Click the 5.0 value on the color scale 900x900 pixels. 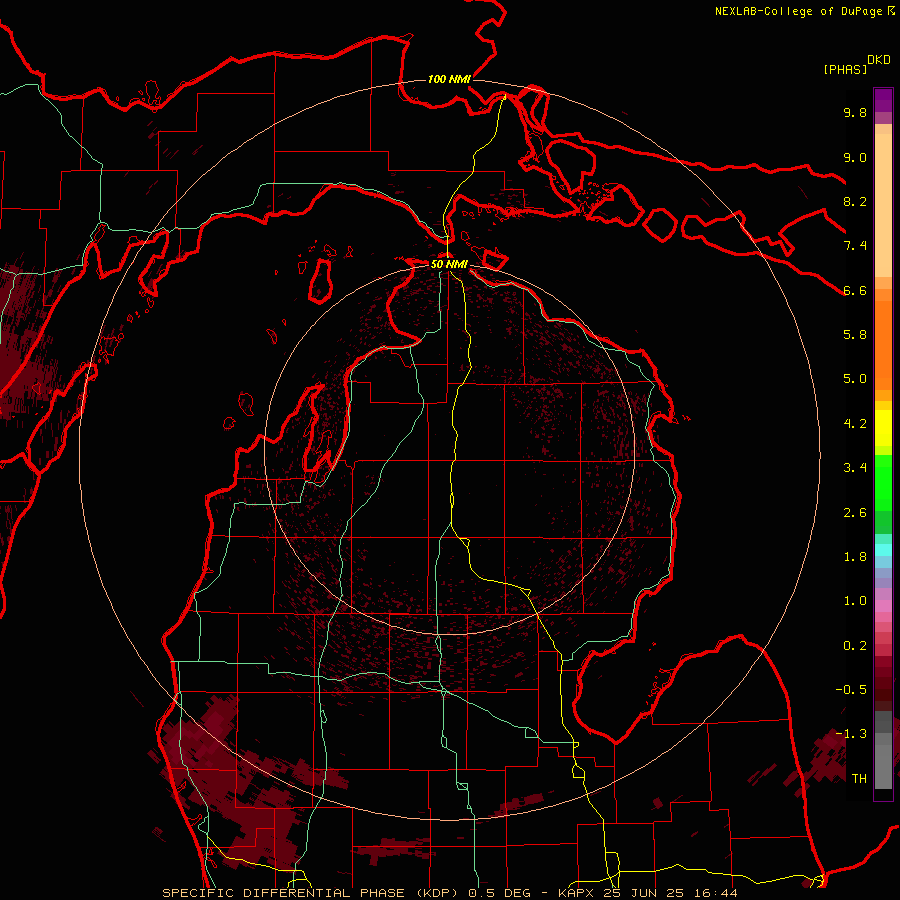point(855,379)
